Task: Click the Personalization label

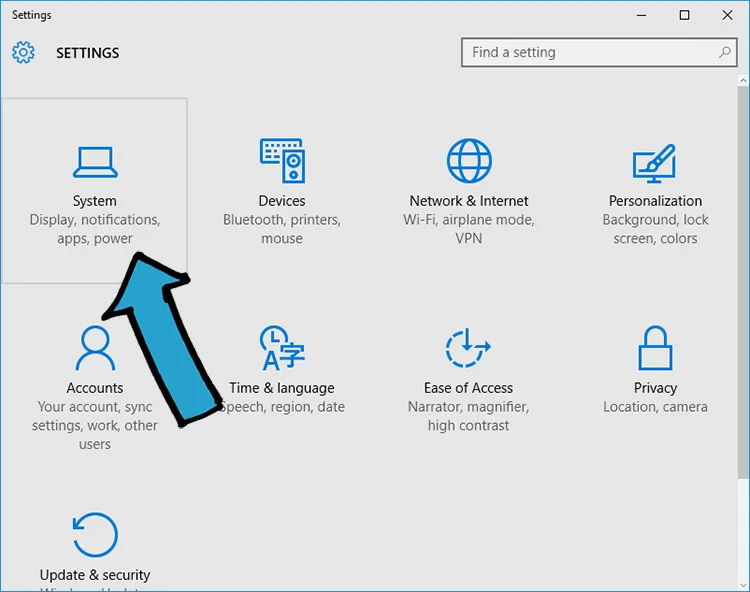Action: [655, 201]
